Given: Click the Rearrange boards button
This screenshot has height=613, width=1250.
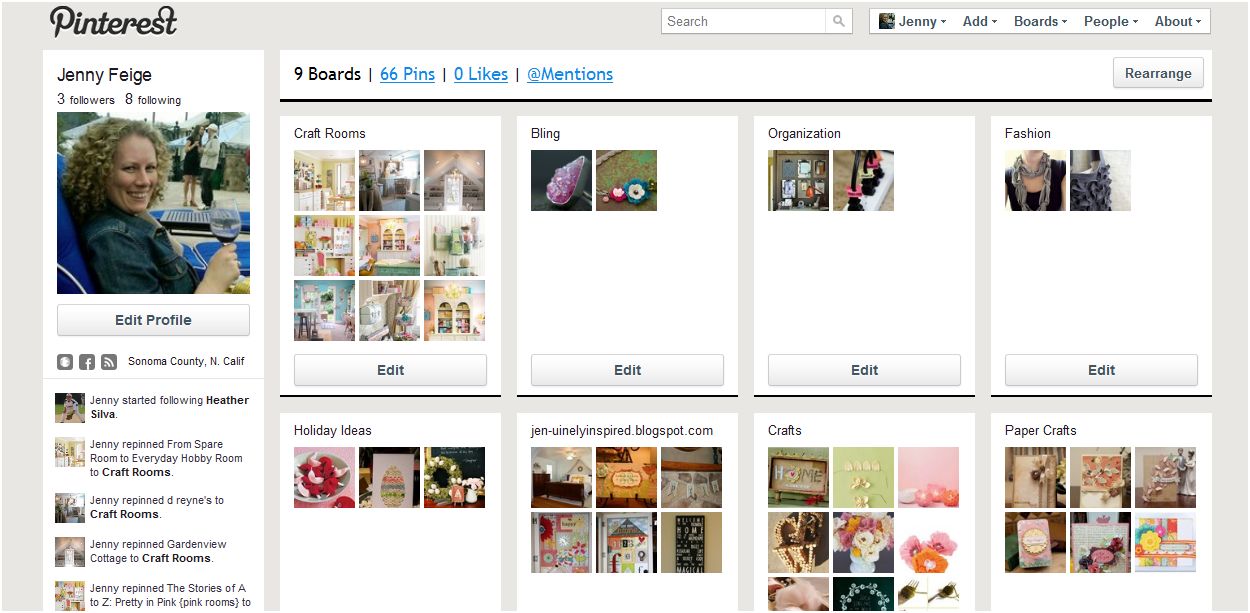Looking at the screenshot, I should 1158,73.
